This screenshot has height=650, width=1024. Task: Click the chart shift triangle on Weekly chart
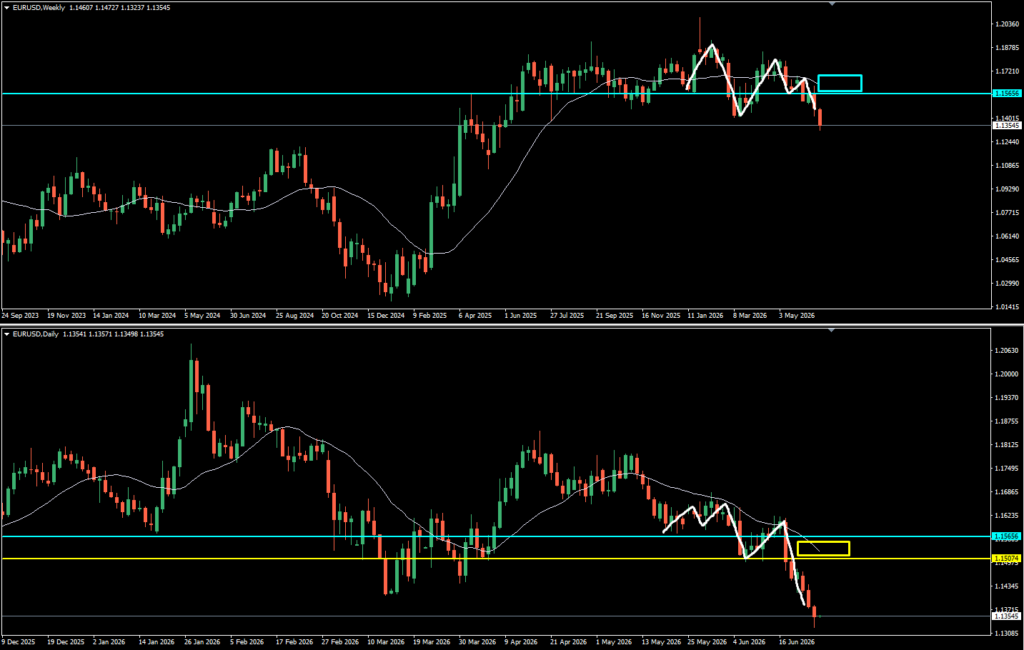tap(831, 4)
